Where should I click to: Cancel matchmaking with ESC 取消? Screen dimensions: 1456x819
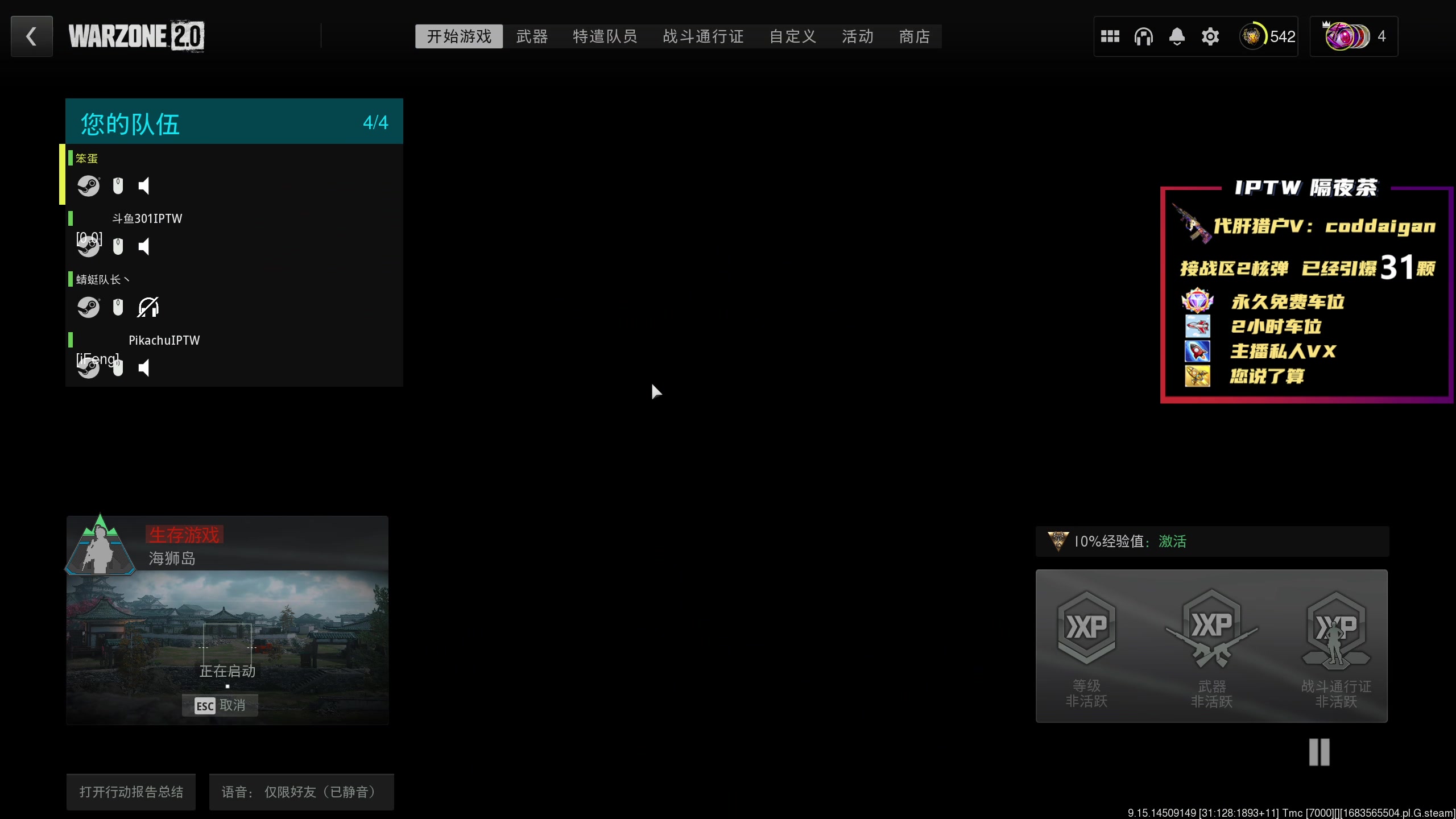(x=220, y=705)
